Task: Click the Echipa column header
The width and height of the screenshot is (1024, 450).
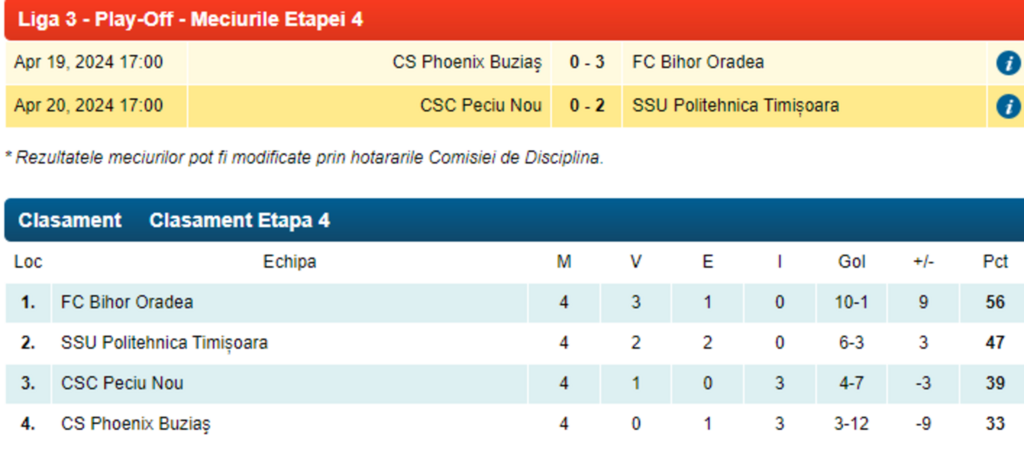Action: (x=290, y=262)
